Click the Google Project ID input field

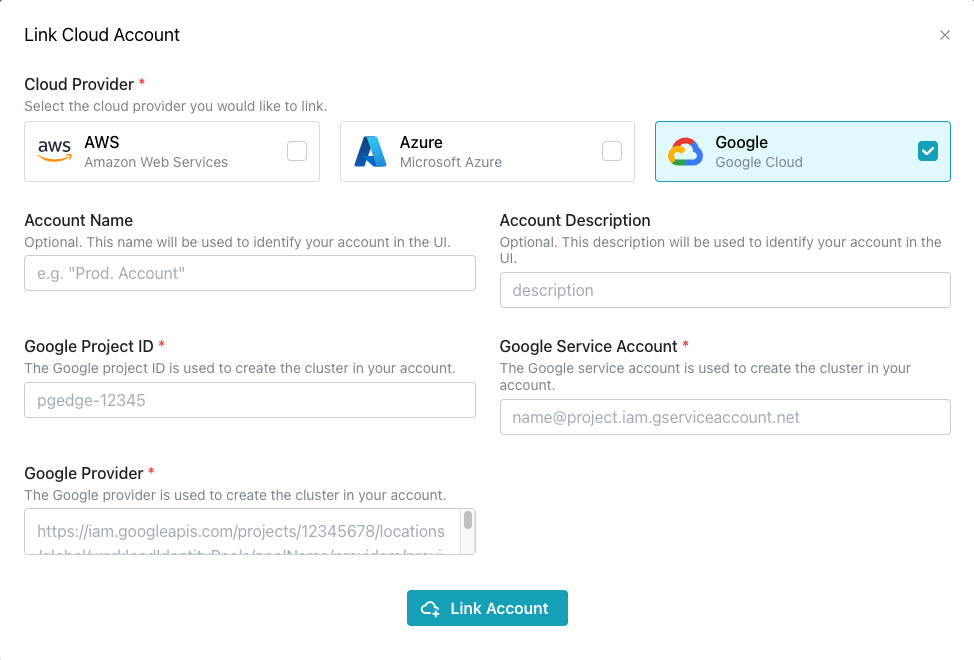pos(249,399)
